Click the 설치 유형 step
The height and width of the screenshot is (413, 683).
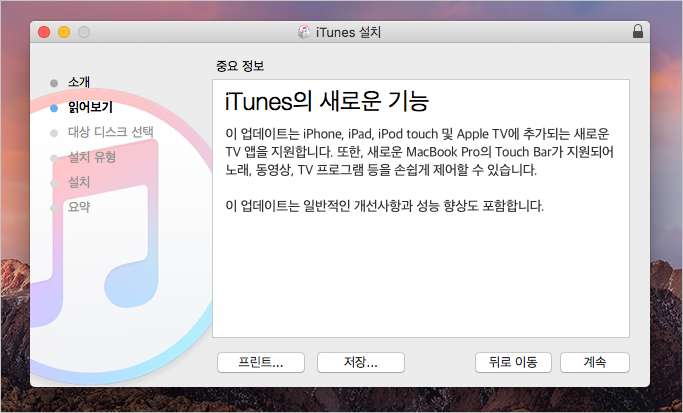coord(92,157)
